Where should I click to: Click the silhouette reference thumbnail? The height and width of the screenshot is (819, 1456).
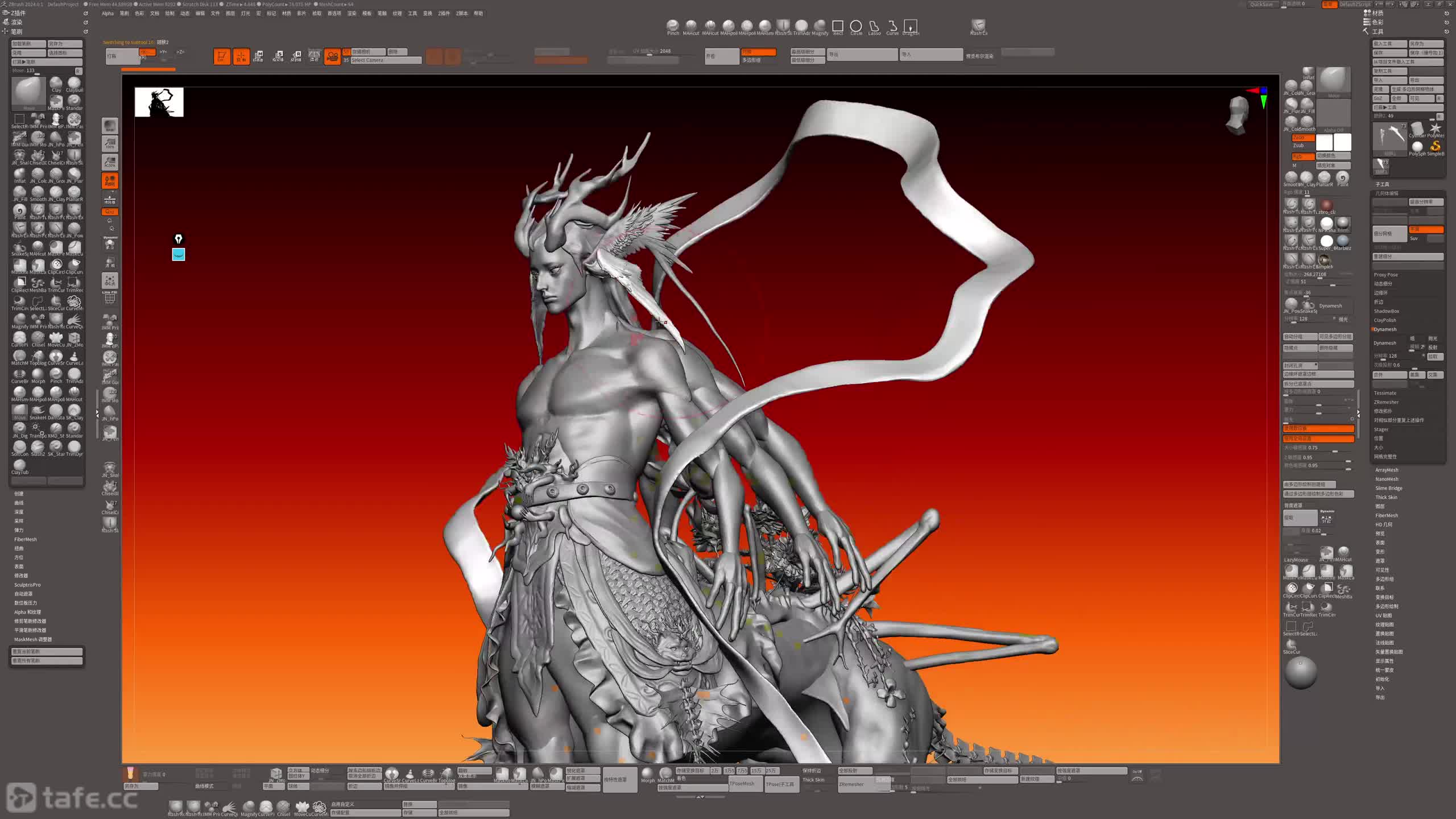(x=159, y=102)
